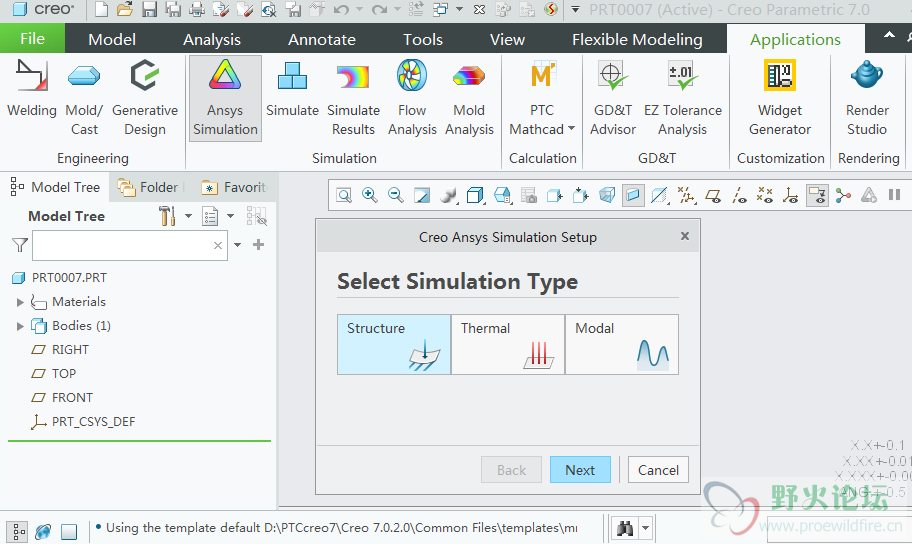Launch Render Studio

pyautogui.click(x=867, y=98)
